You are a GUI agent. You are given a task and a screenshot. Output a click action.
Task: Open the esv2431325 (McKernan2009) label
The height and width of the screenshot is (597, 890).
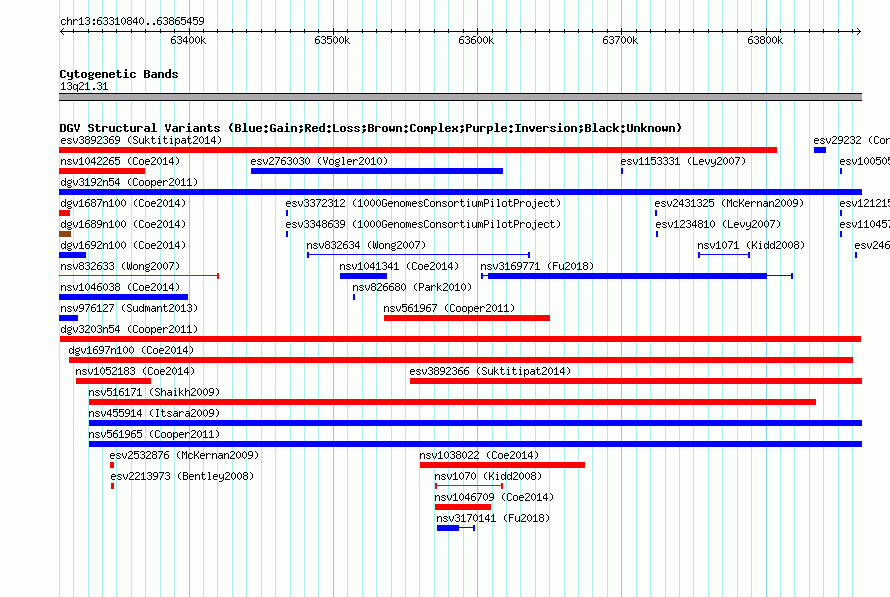pyautogui.click(x=729, y=203)
